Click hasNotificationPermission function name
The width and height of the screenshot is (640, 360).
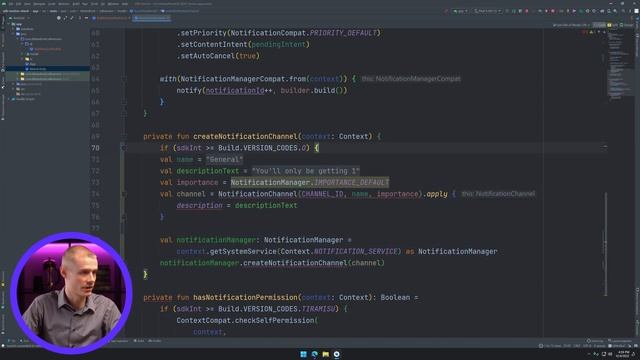245,298
